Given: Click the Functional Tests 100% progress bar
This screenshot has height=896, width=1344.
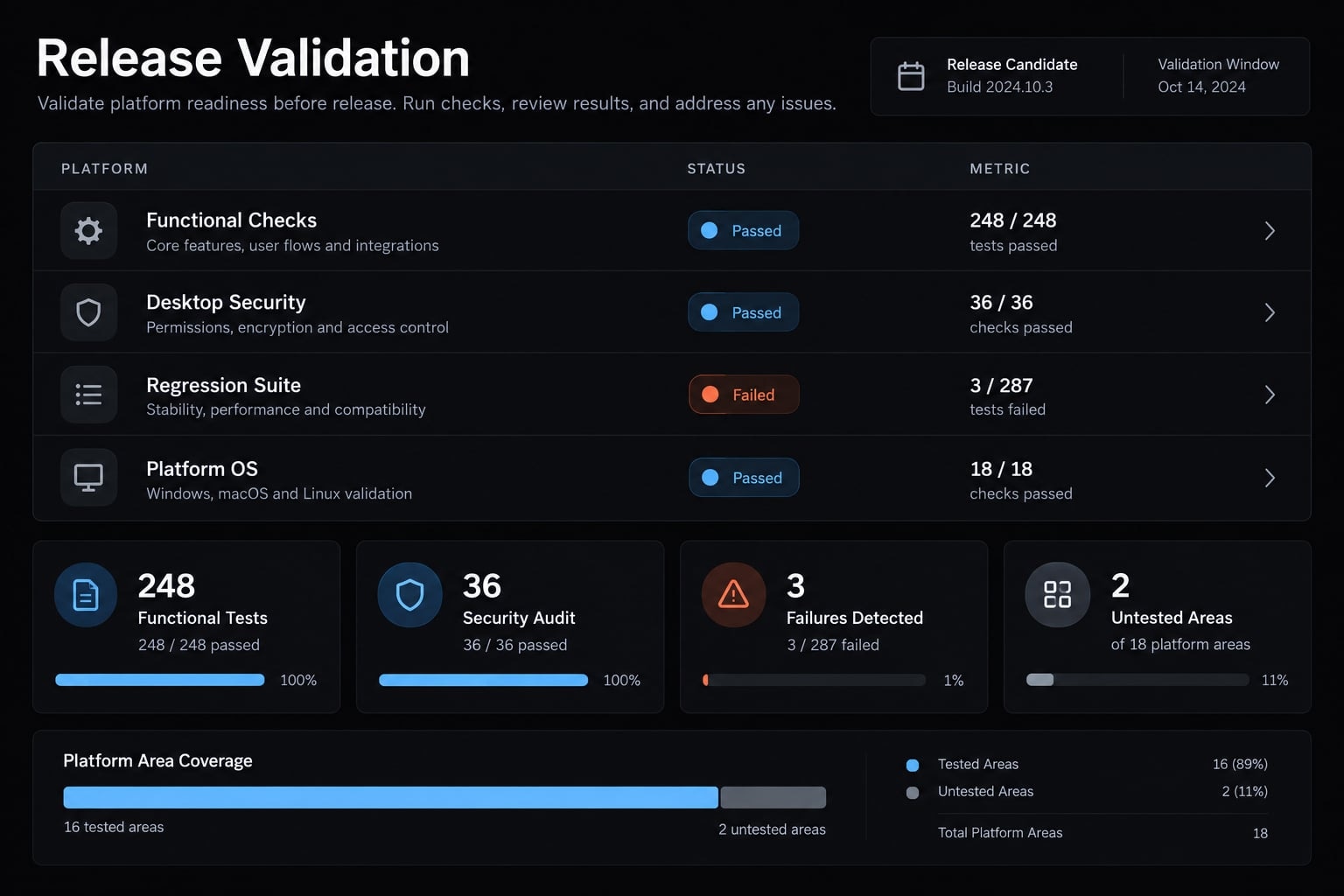Looking at the screenshot, I should (160, 680).
